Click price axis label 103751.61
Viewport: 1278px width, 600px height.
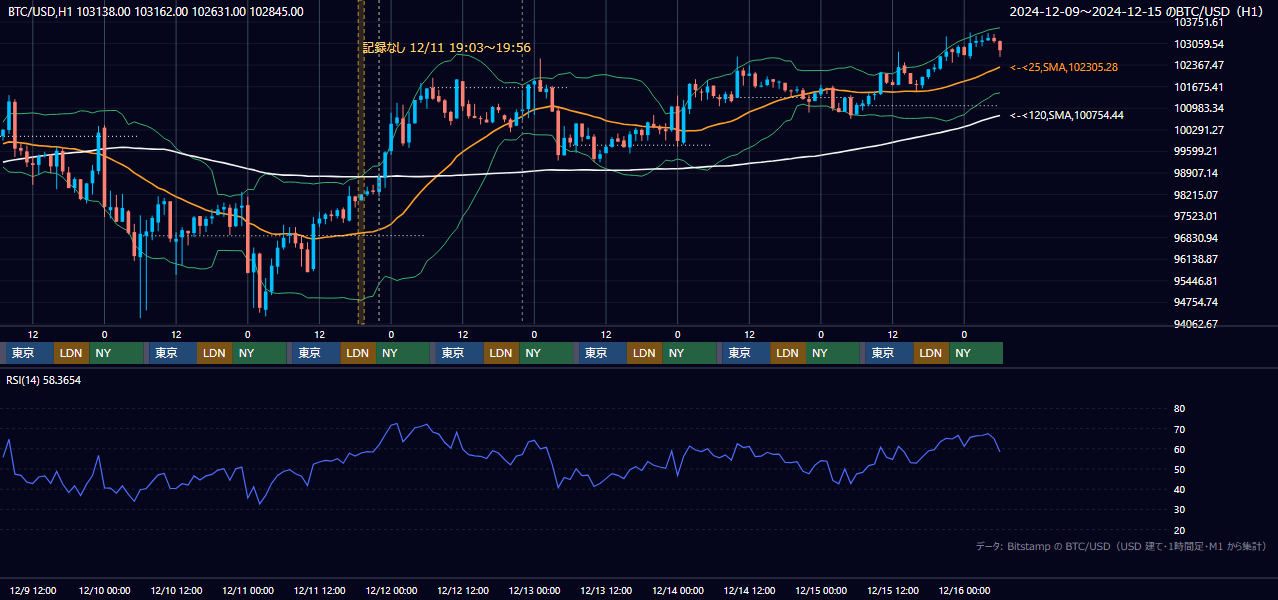click(1199, 22)
